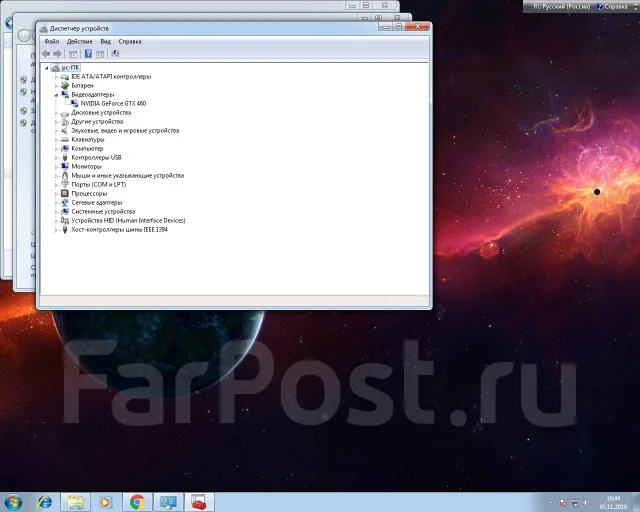
Task: Select the Сетевые адаптеры icon
Action: coord(64,203)
